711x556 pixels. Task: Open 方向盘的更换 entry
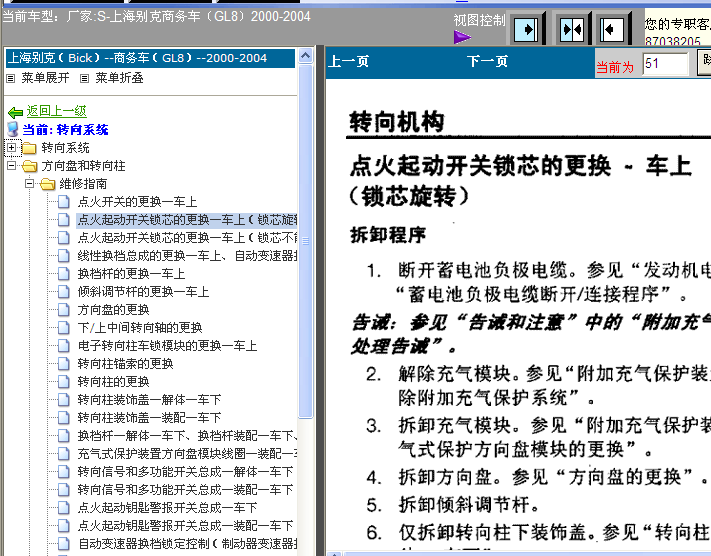[113, 310]
